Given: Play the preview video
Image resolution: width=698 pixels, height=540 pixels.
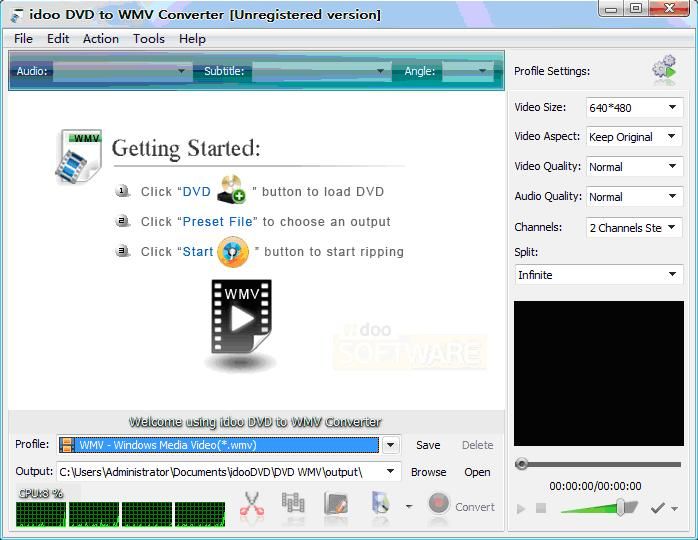Looking at the screenshot, I should 520,508.
